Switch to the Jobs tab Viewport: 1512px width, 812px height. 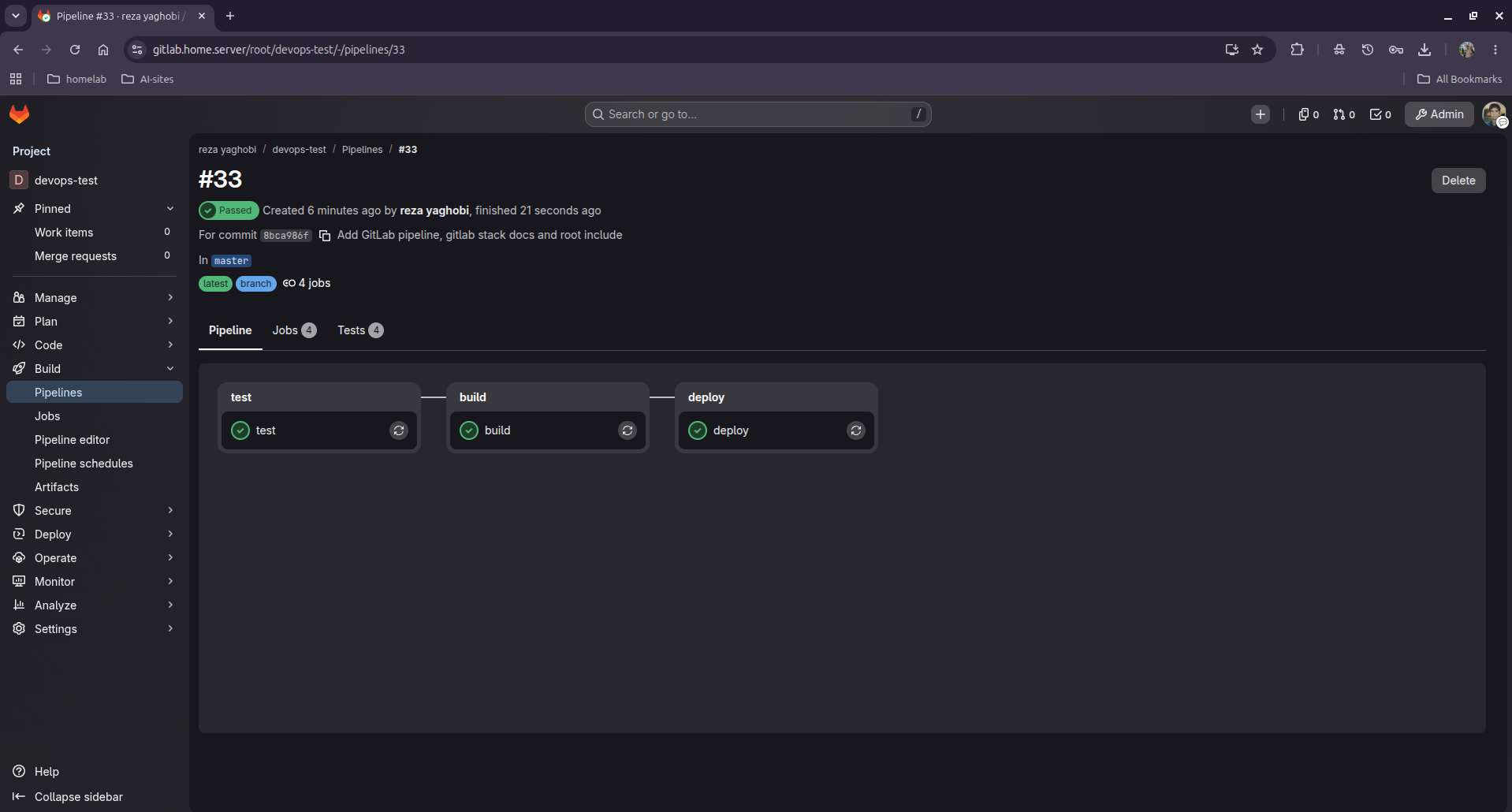tap(294, 330)
